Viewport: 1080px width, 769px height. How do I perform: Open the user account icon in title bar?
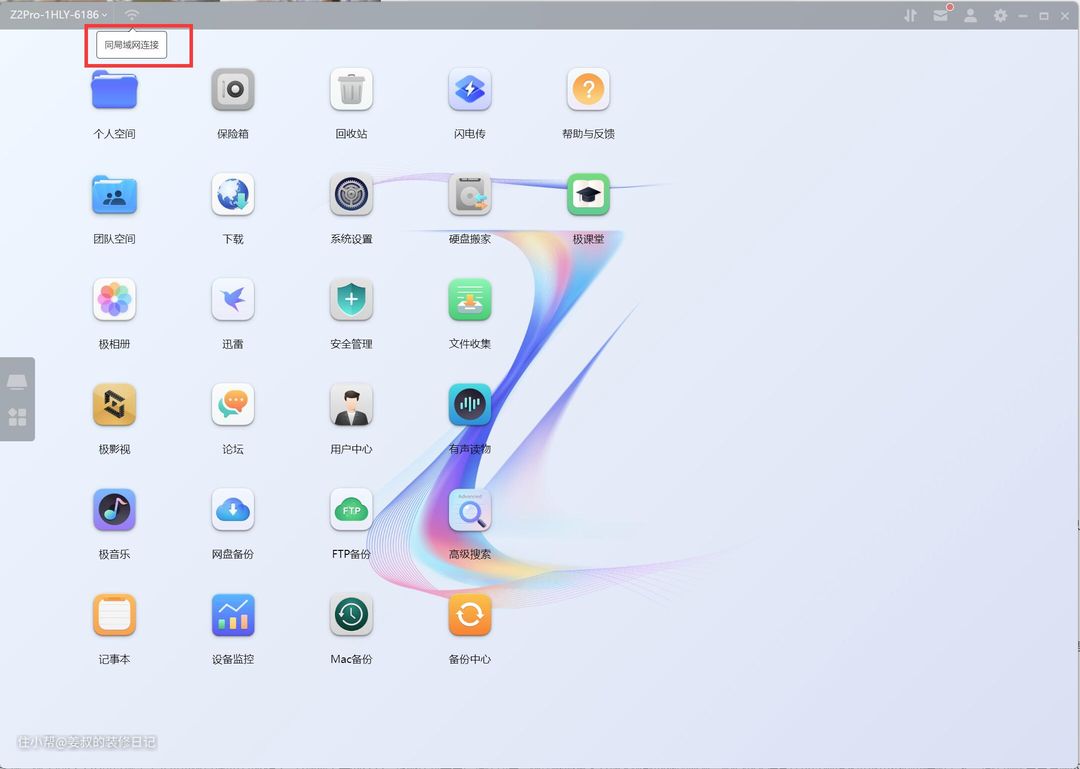970,15
